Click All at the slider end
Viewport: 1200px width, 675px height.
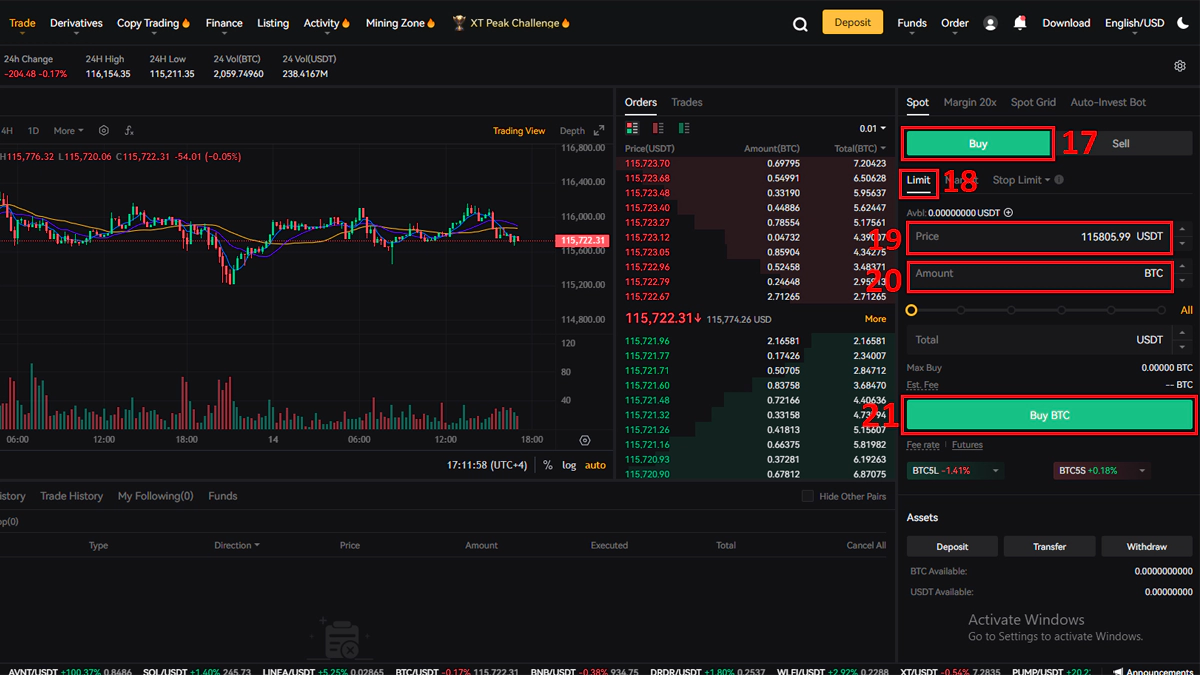(1187, 310)
